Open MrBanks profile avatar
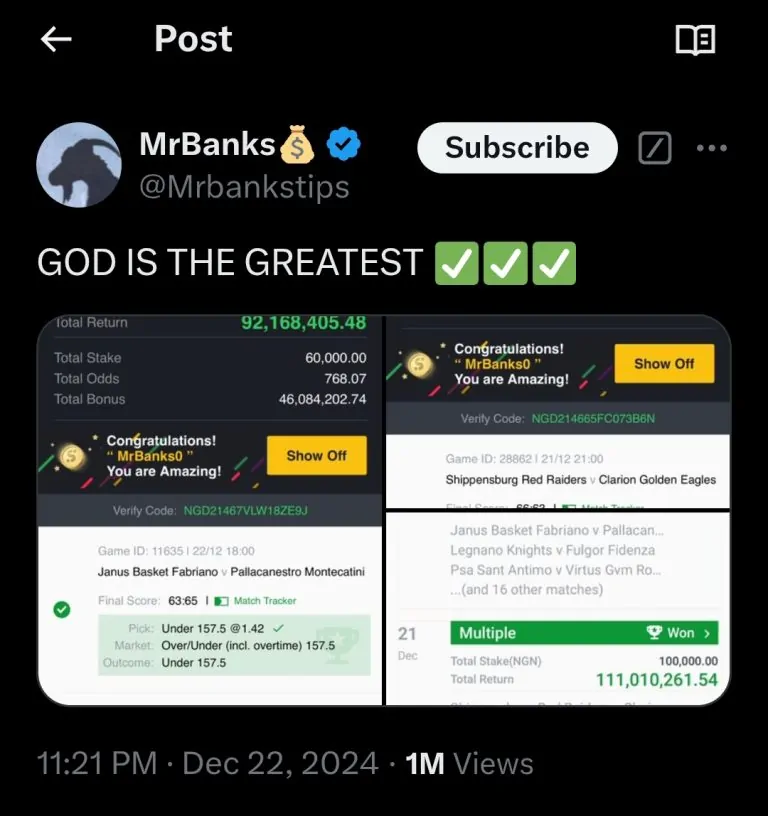 coord(79,164)
